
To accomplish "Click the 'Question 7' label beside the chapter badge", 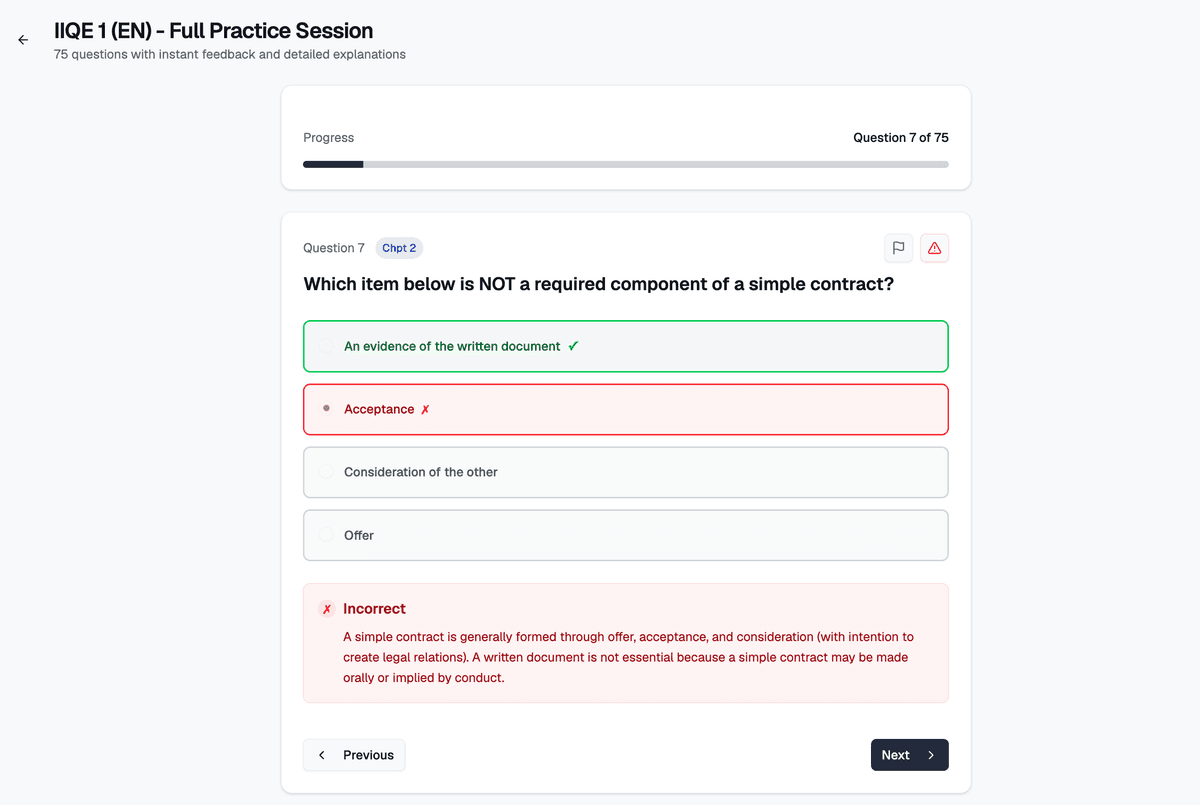I will (334, 248).
